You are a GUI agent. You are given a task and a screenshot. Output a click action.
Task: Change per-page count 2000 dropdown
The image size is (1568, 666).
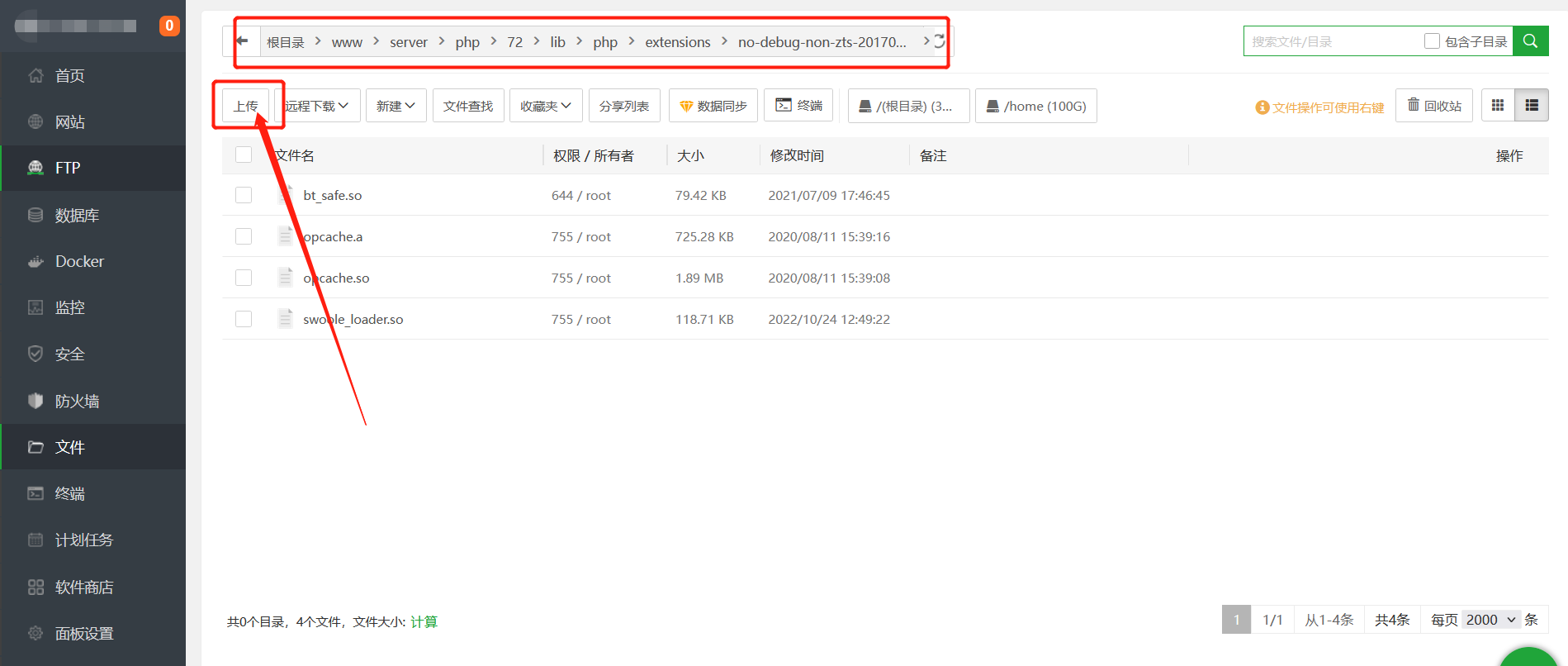1491,620
